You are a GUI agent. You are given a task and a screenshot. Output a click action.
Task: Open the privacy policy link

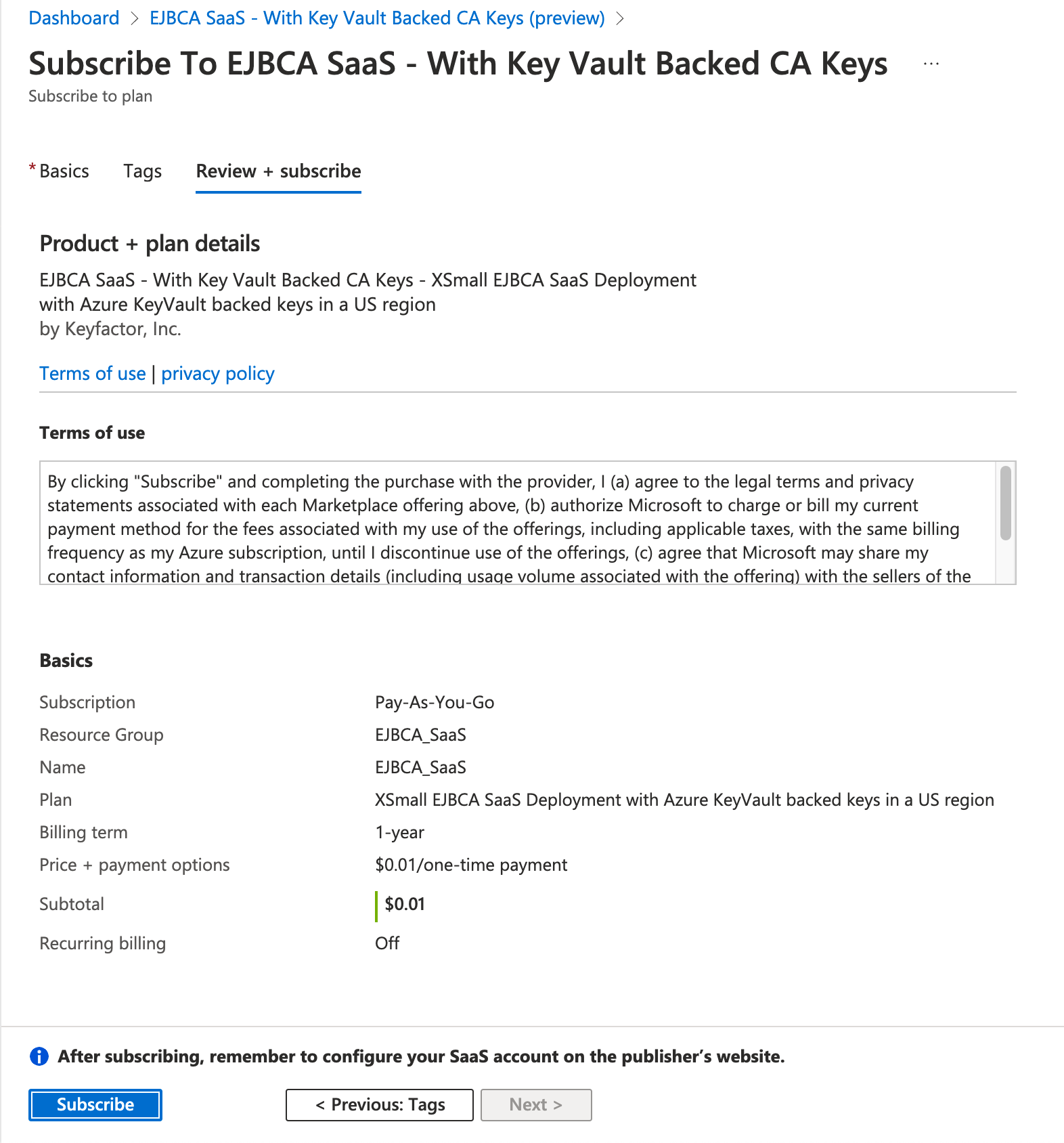click(x=217, y=374)
